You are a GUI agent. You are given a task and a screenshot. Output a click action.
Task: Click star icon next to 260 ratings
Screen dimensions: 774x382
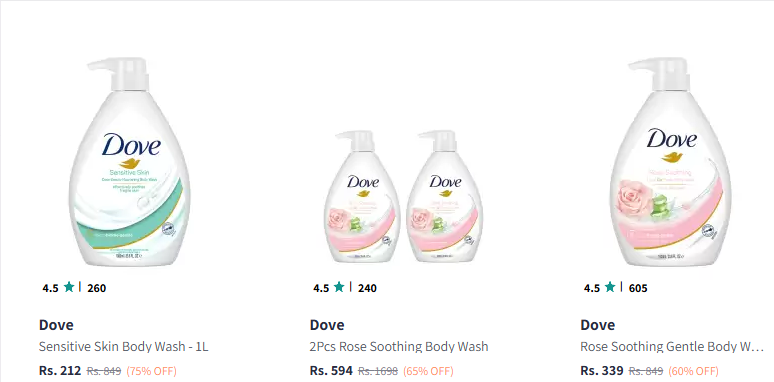pos(69,287)
